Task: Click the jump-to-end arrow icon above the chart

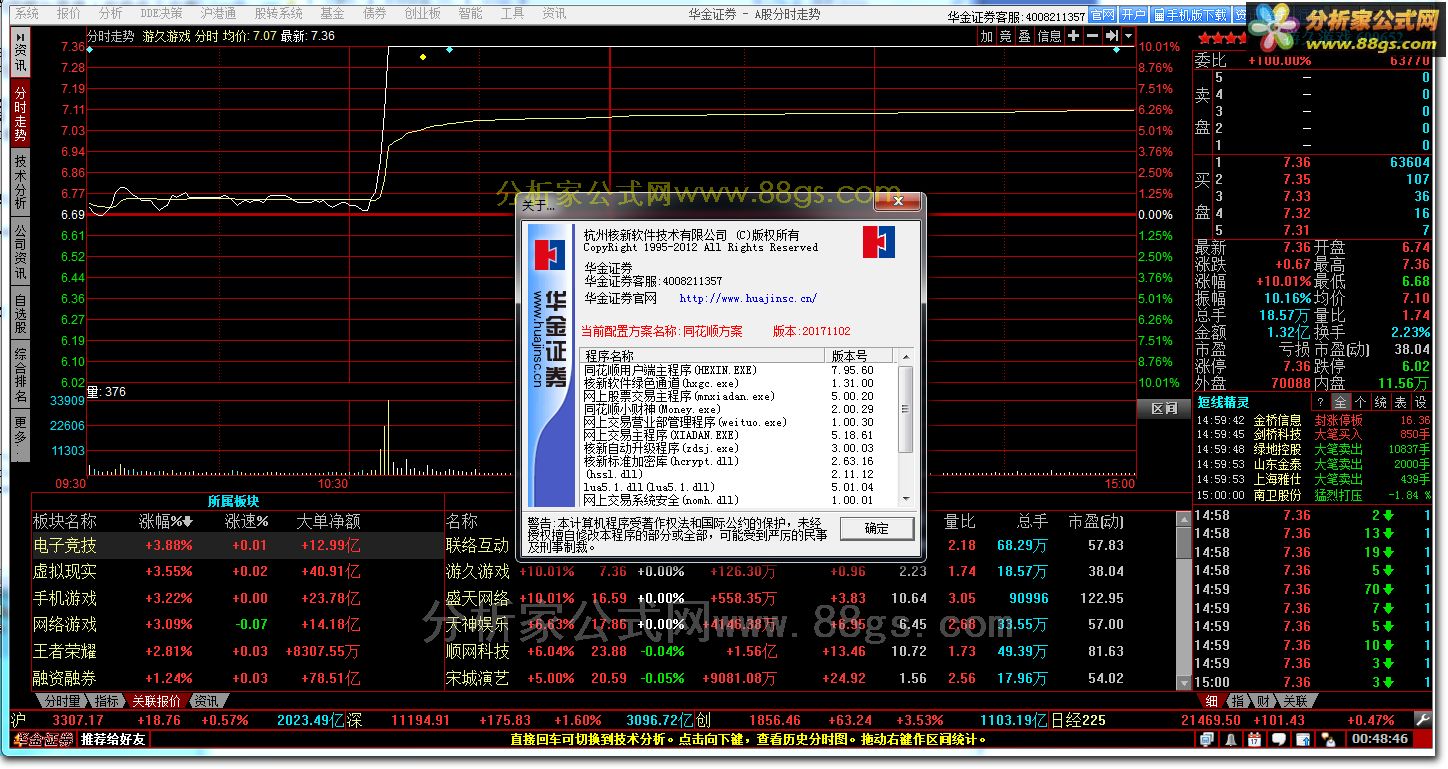Action: [x=1110, y=36]
